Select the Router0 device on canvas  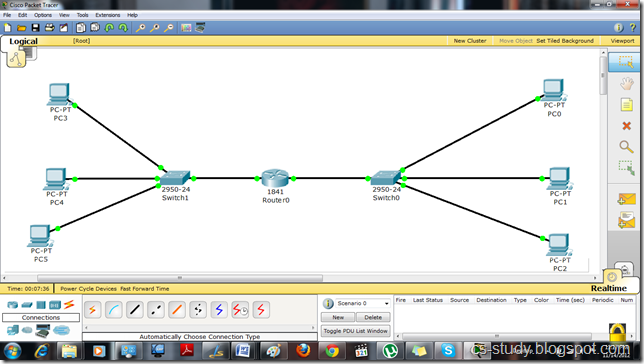point(275,178)
